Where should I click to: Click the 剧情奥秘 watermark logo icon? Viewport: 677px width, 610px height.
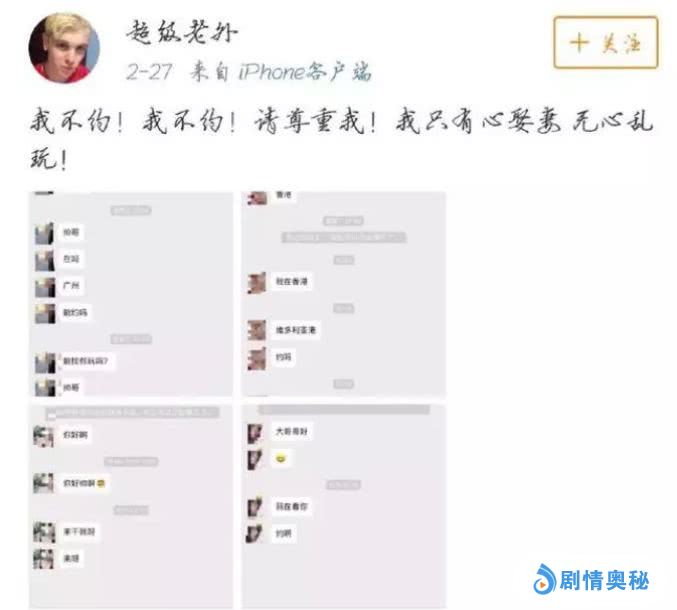point(544,579)
